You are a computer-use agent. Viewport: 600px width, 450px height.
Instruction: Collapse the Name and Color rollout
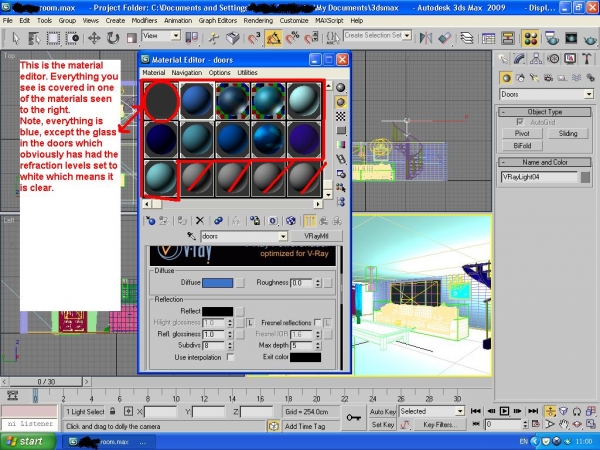(x=545, y=162)
